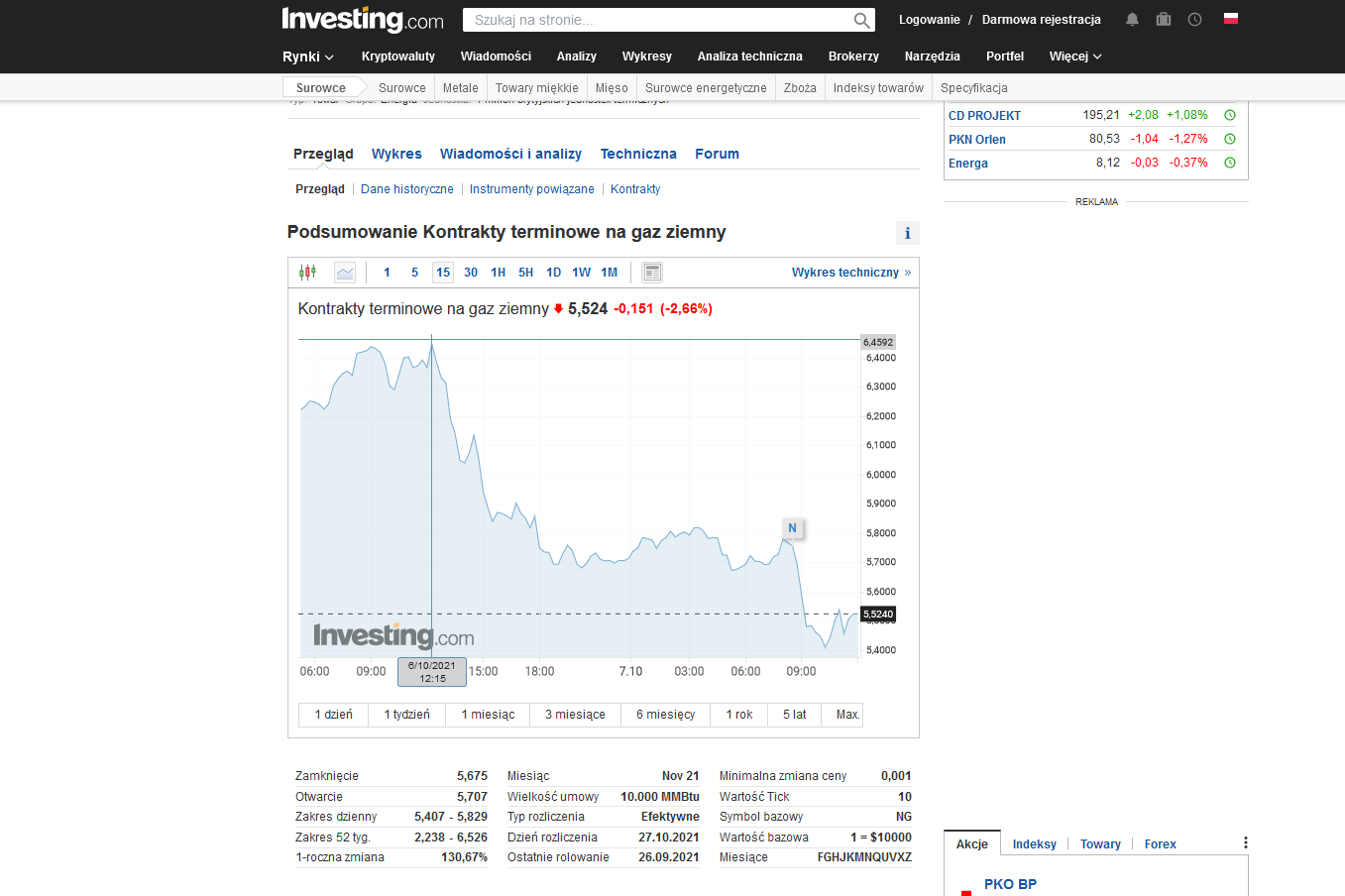Viewport: 1345px width, 896px height.
Task: Click the search magnifier icon
Action: click(x=862, y=21)
